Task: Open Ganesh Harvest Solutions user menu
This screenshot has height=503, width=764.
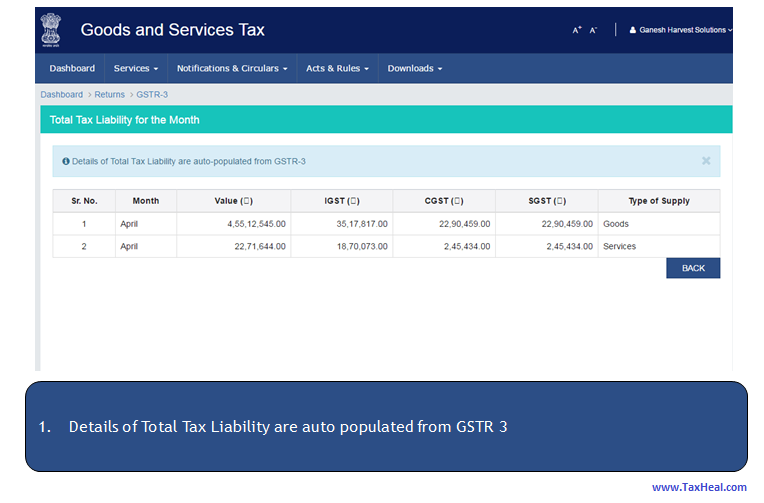Action: tap(680, 30)
